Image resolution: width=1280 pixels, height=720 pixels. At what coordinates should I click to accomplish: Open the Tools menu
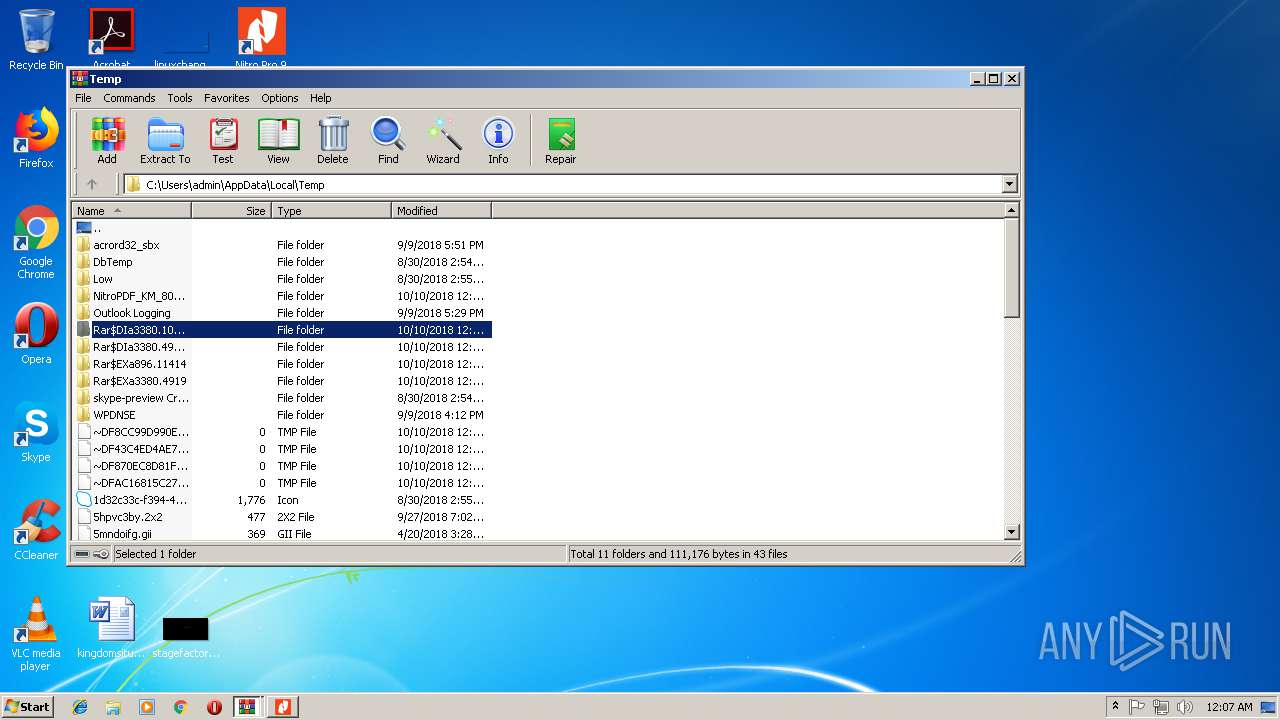(x=180, y=98)
